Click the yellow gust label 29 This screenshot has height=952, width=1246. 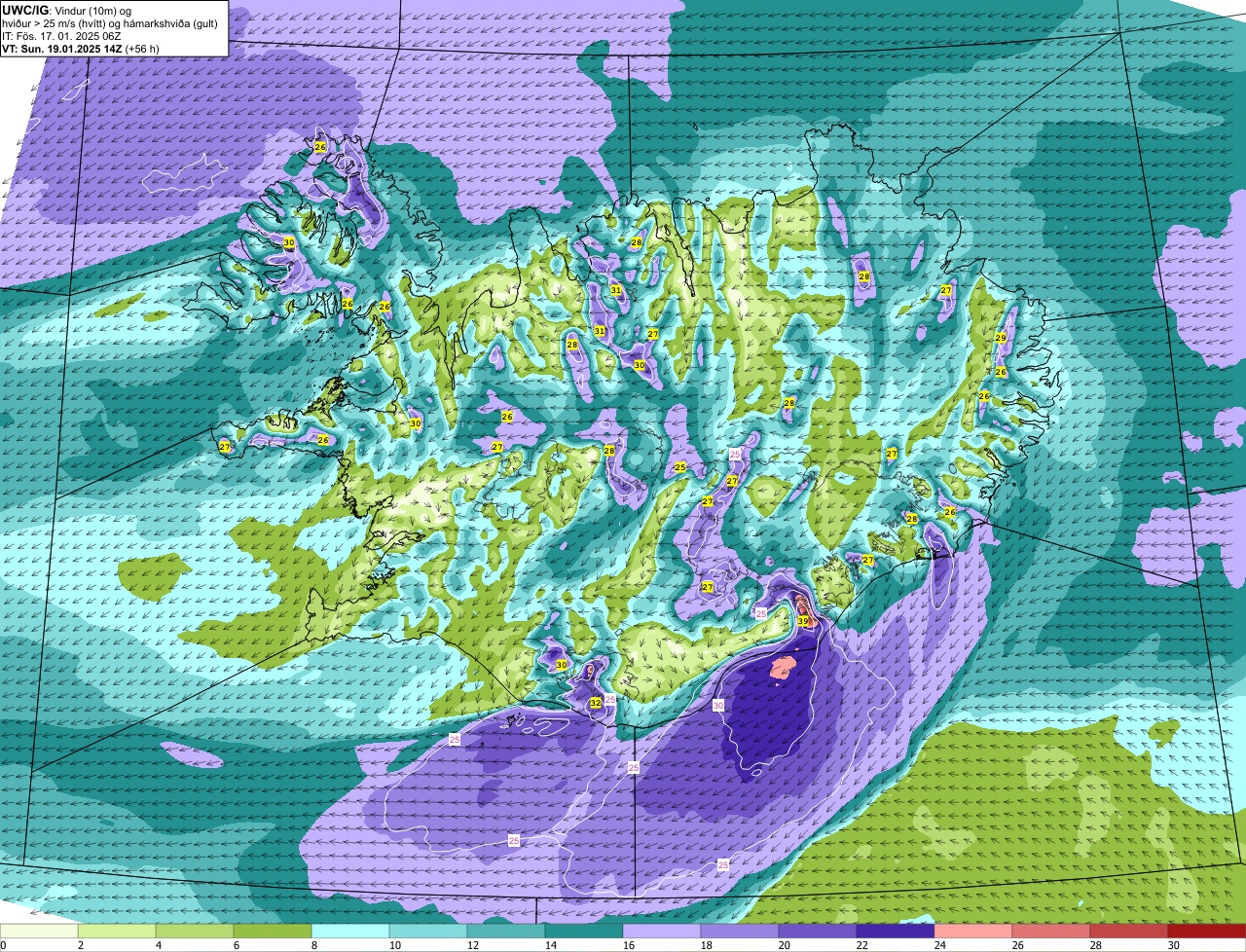click(x=1000, y=338)
